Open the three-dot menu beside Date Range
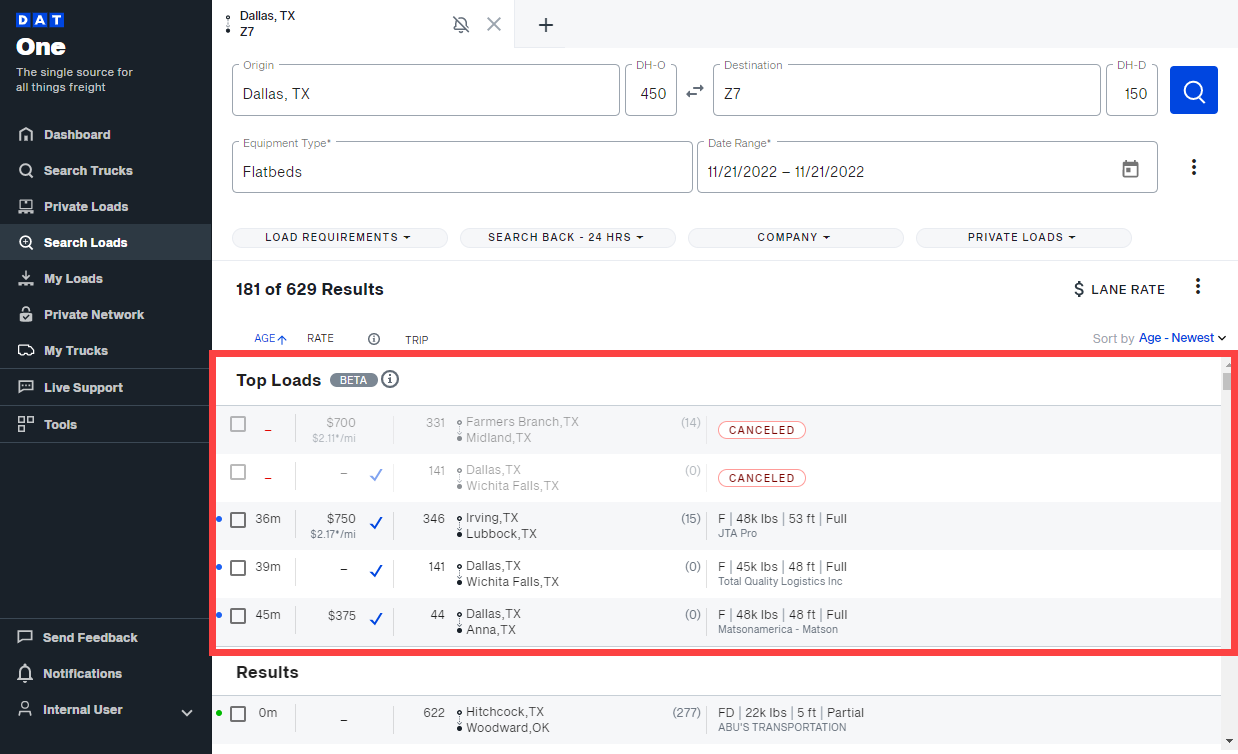 (x=1194, y=167)
